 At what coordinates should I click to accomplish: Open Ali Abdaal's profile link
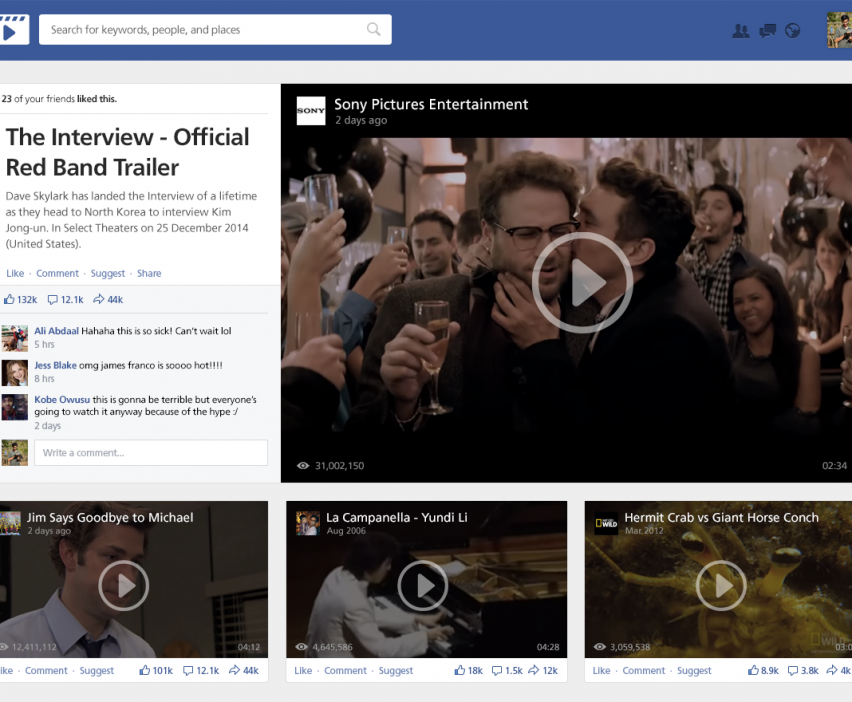tap(54, 331)
